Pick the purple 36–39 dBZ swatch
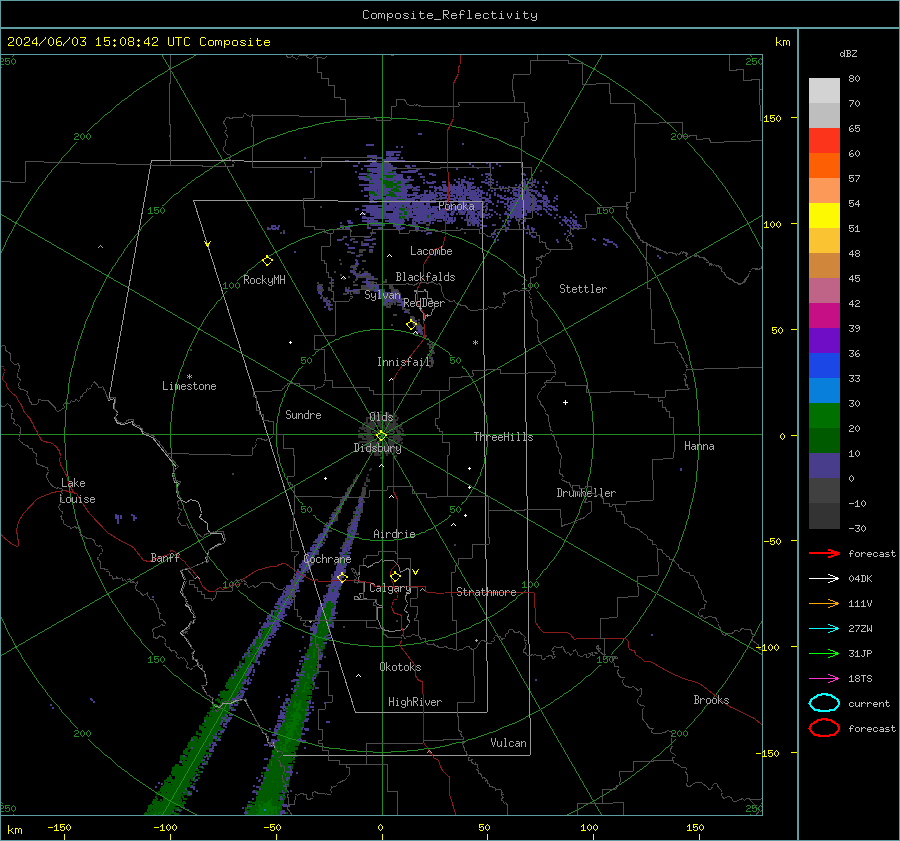This screenshot has width=900, height=841. pyautogui.click(x=824, y=340)
